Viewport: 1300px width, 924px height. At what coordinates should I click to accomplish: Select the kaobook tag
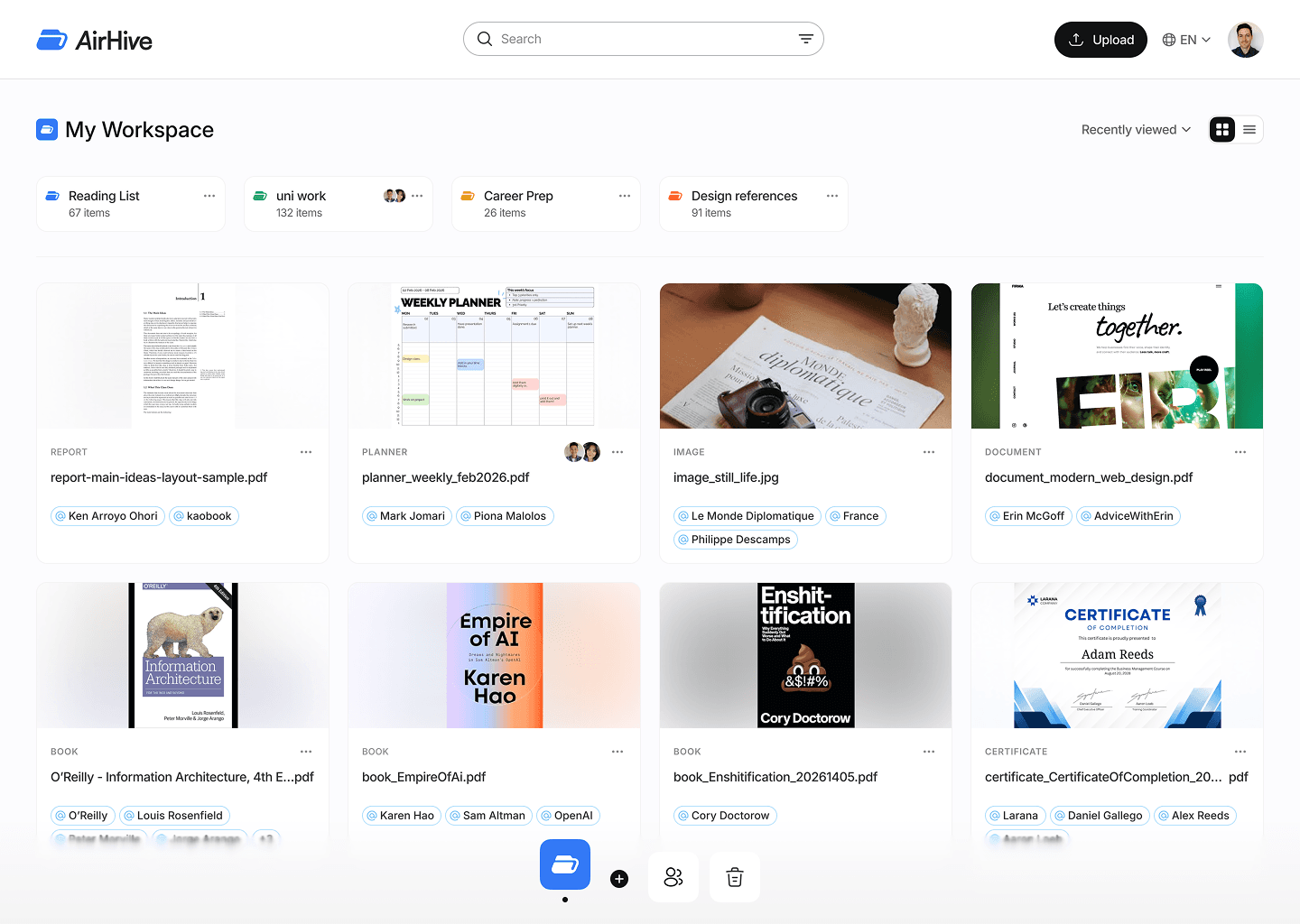click(204, 516)
